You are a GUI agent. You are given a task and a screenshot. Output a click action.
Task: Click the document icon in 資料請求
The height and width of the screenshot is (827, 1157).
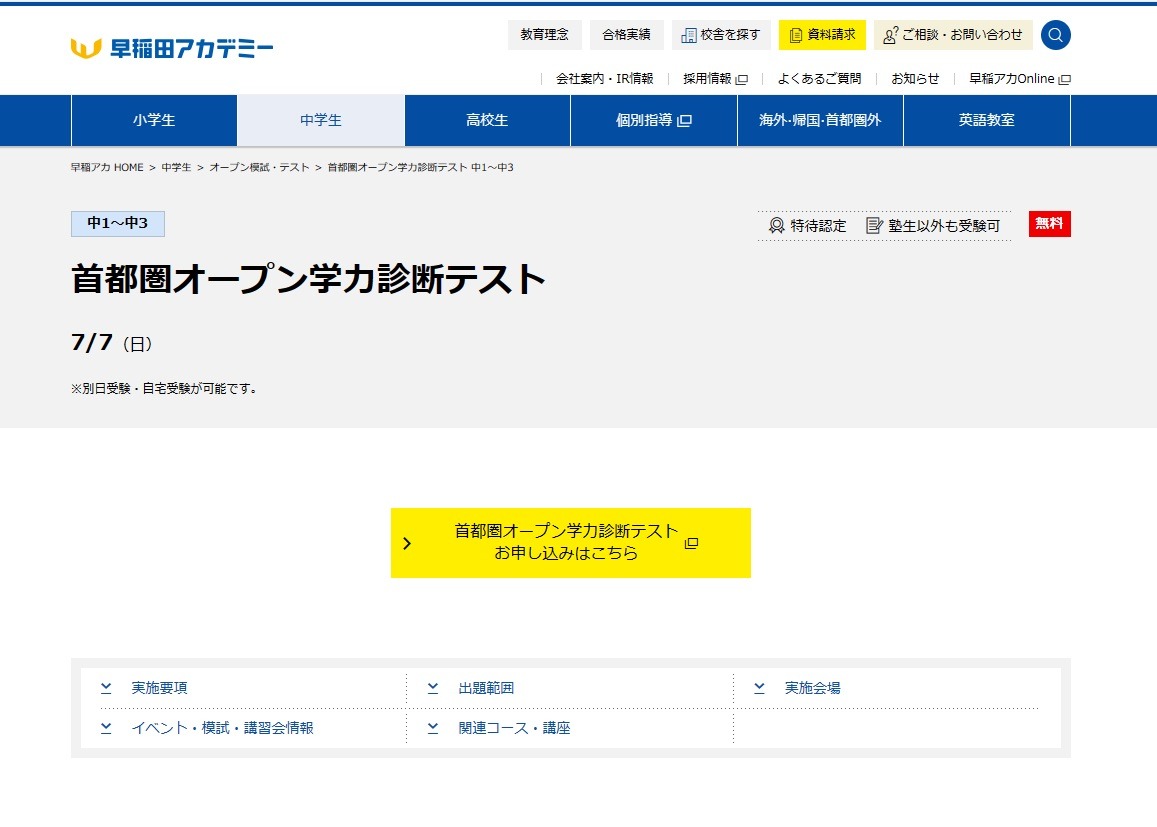click(795, 35)
